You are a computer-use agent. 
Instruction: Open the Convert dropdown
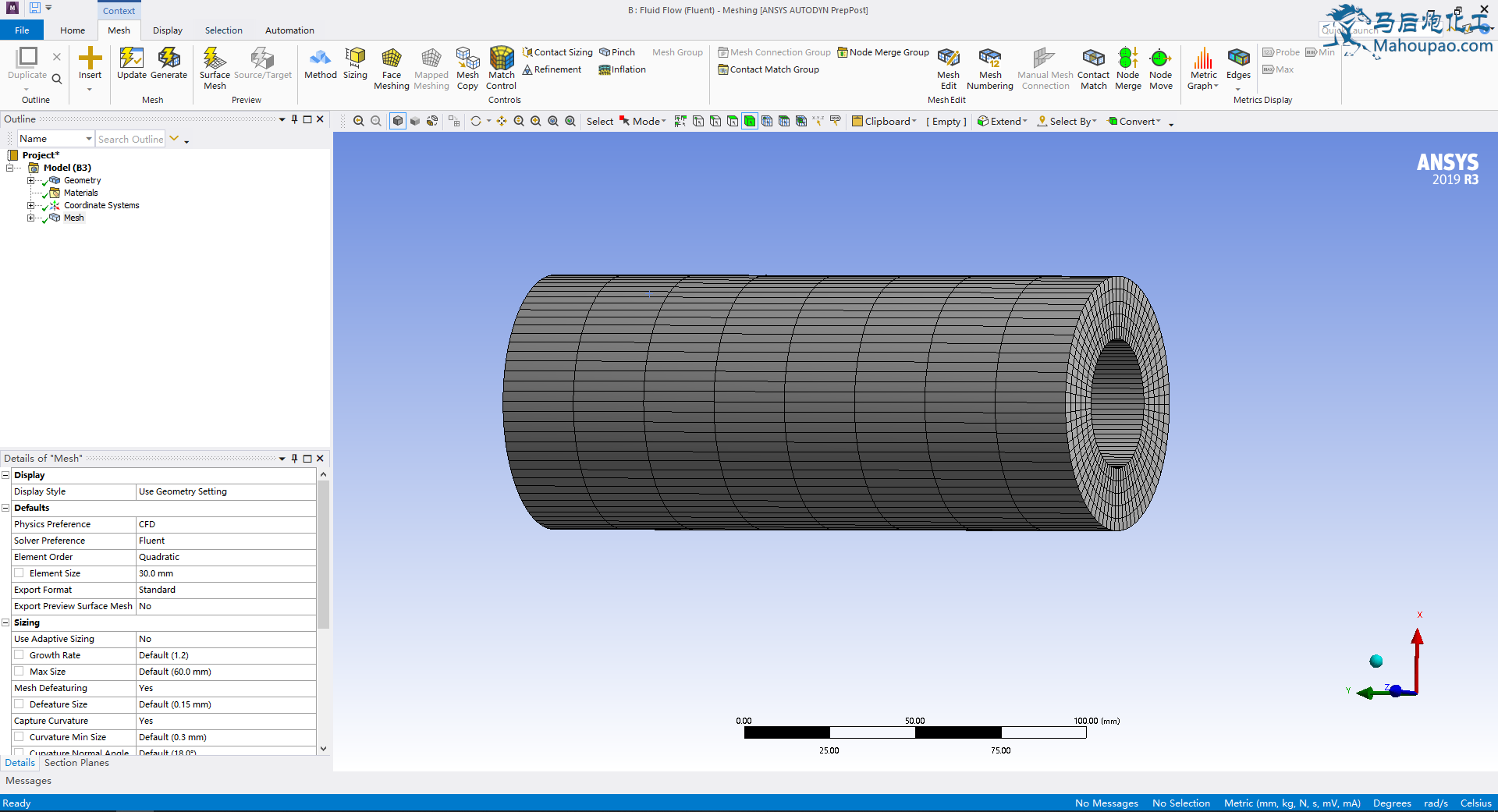point(1134,121)
